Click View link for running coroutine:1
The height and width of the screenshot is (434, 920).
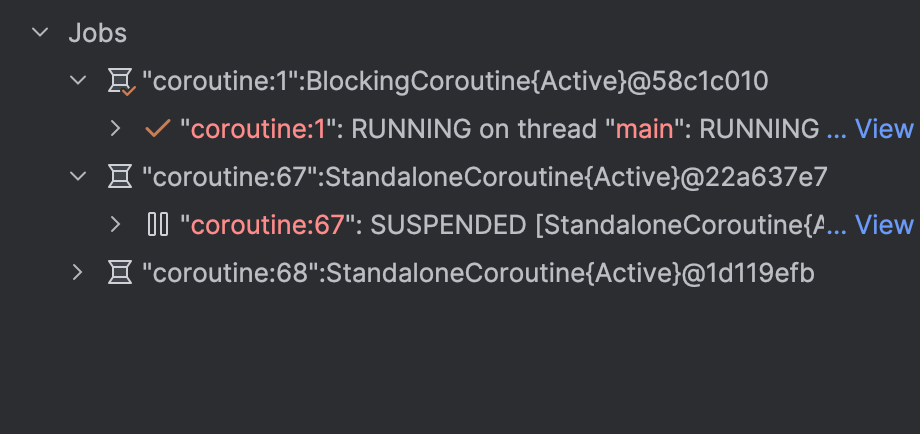click(x=884, y=129)
